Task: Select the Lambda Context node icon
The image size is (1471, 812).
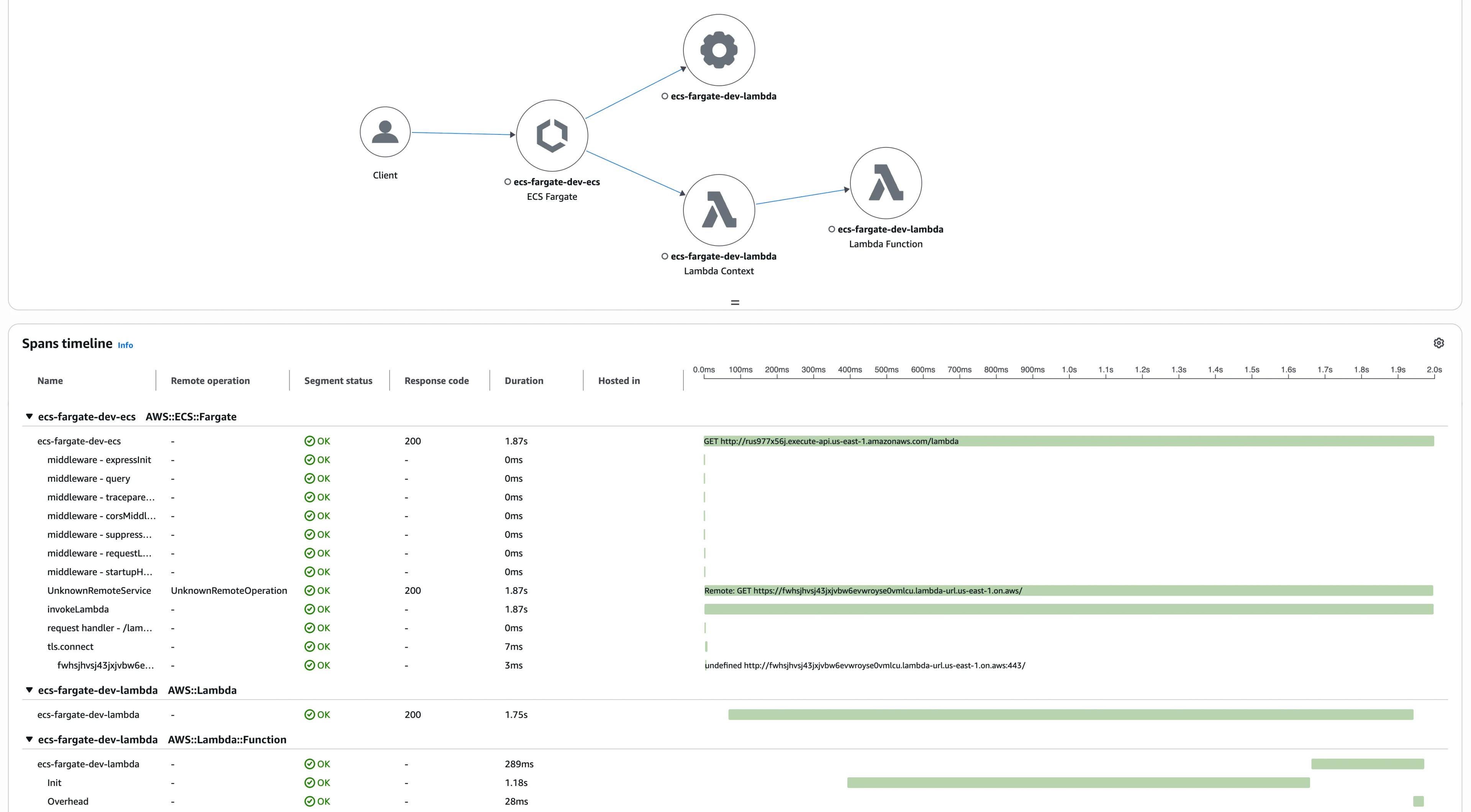Action: coord(718,210)
